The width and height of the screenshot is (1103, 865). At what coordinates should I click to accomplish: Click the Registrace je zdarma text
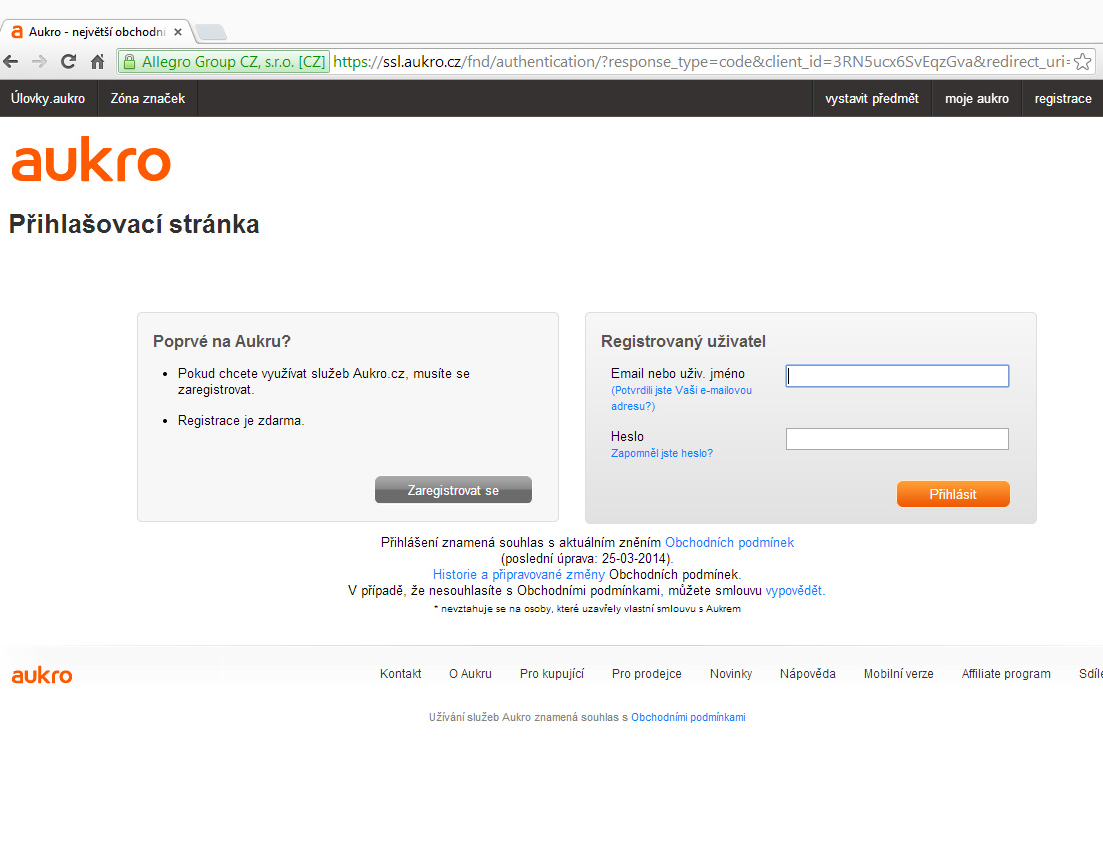tap(241, 421)
